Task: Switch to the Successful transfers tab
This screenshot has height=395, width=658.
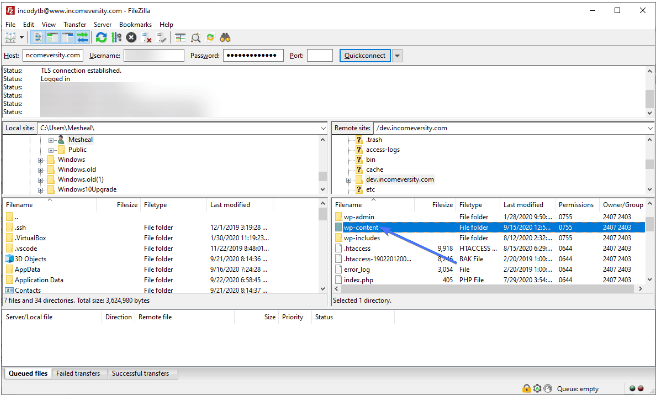Action: click(140, 373)
